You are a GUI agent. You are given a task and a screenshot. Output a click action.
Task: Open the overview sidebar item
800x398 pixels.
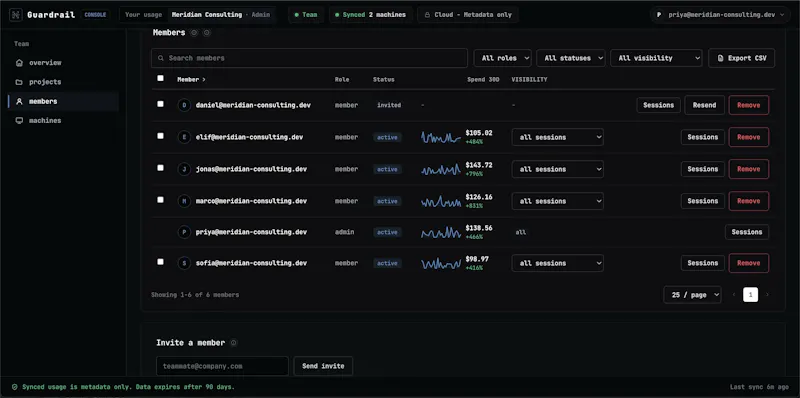63,63
